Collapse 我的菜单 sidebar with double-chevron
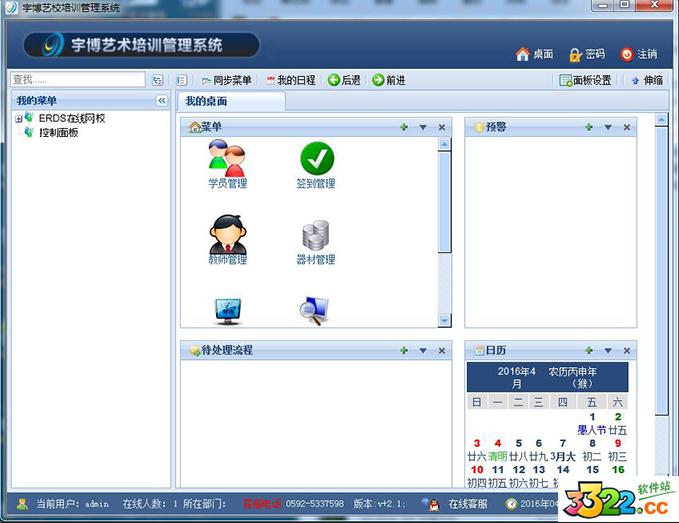This screenshot has width=679, height=523. click(x=162, y=100)
